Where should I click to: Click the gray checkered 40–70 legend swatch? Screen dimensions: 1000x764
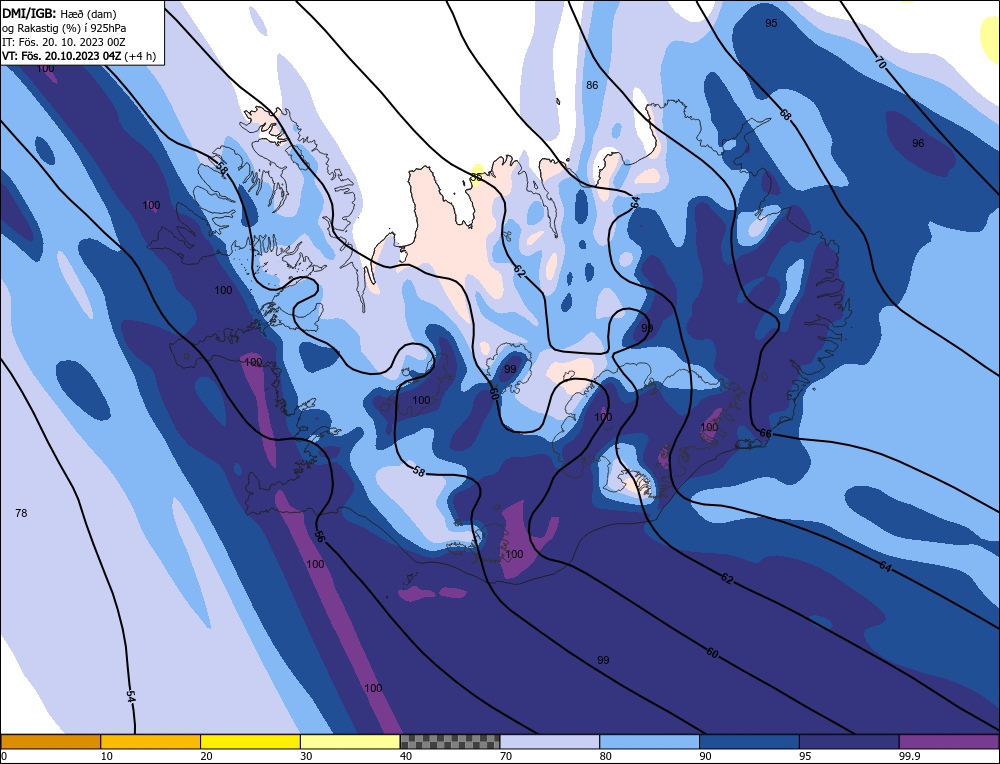[x=450, y=742]
